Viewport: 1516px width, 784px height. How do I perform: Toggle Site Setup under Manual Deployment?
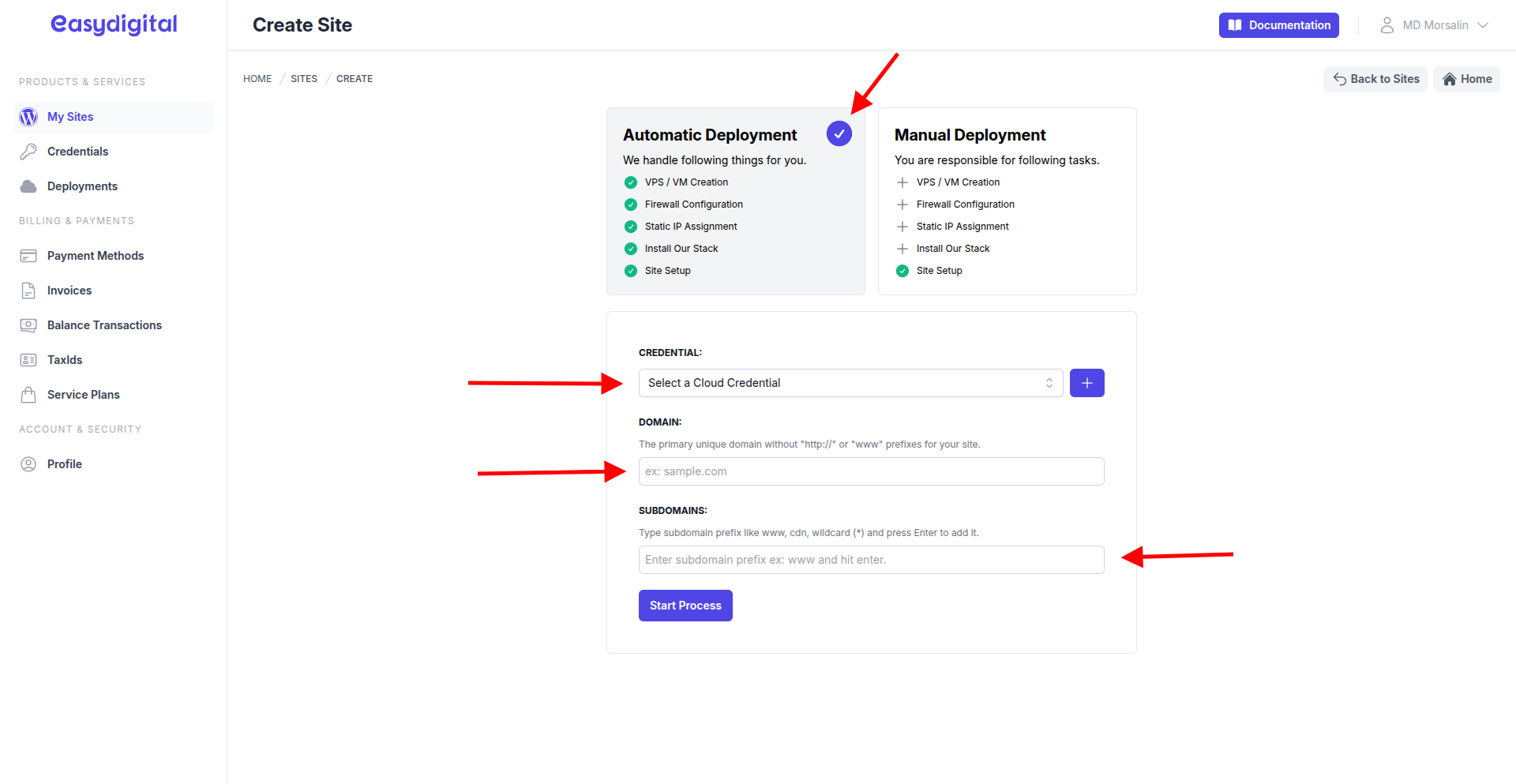(x=902, y=270)
